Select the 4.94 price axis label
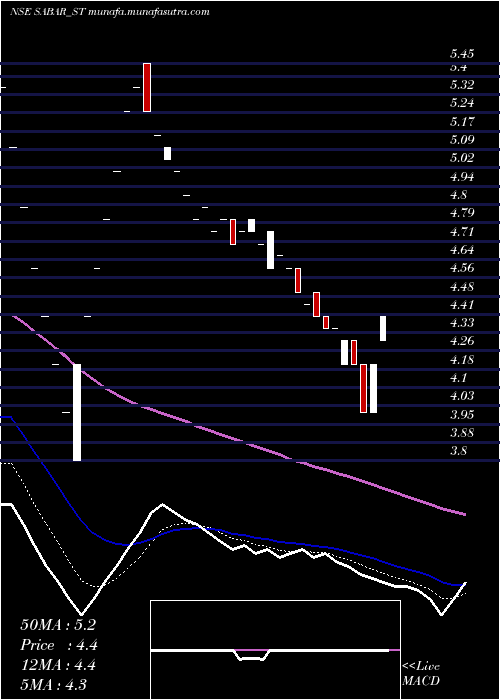The height and width of the screenshot is (700, 500). (462, 176)
